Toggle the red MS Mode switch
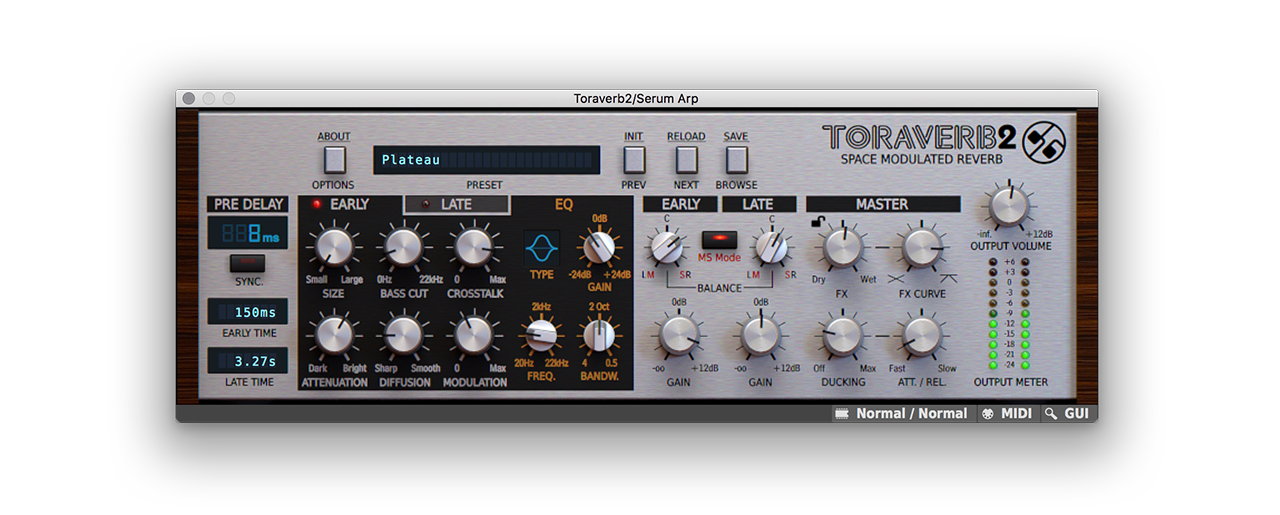This screenshot has height=515, width=1280. pyautogui.click(x=719, y=240)
